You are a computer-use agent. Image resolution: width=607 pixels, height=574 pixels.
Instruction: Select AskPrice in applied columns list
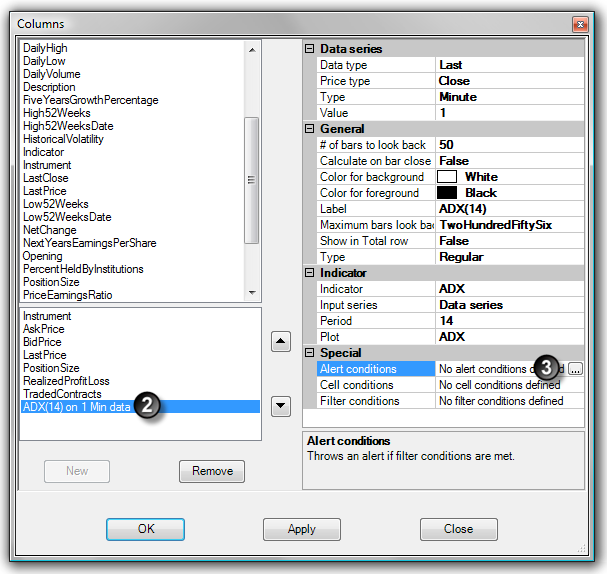pyautogui.click(x=44, y=329)
